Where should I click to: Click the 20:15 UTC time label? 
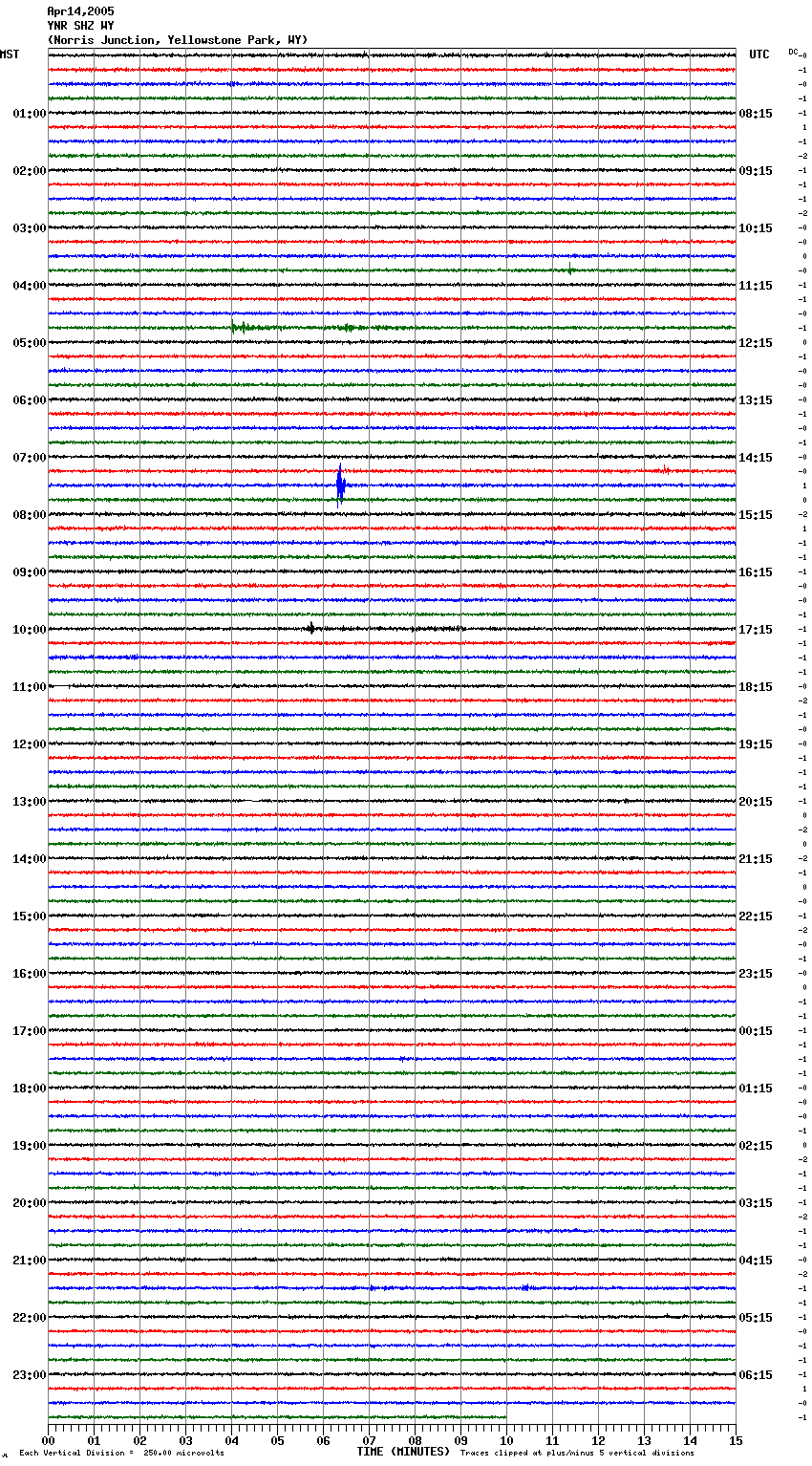tap(756, 802)
